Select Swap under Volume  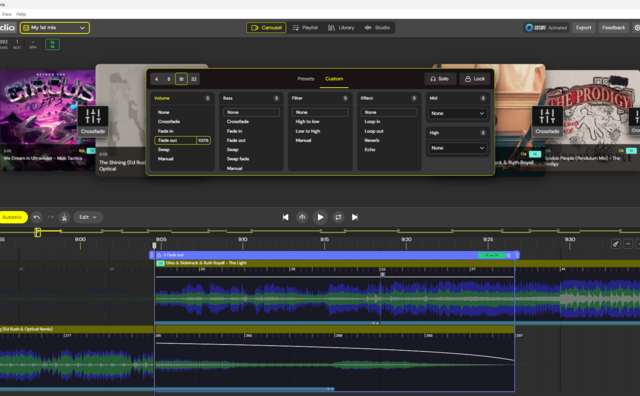(164, 149)
